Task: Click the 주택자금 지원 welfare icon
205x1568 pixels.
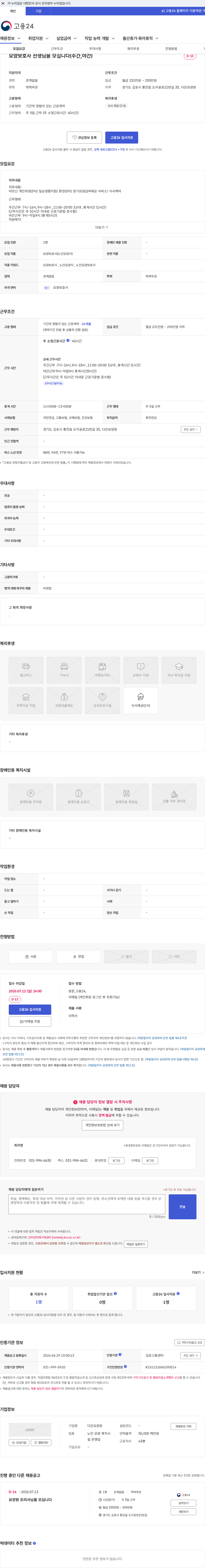Action: point(26,701)
